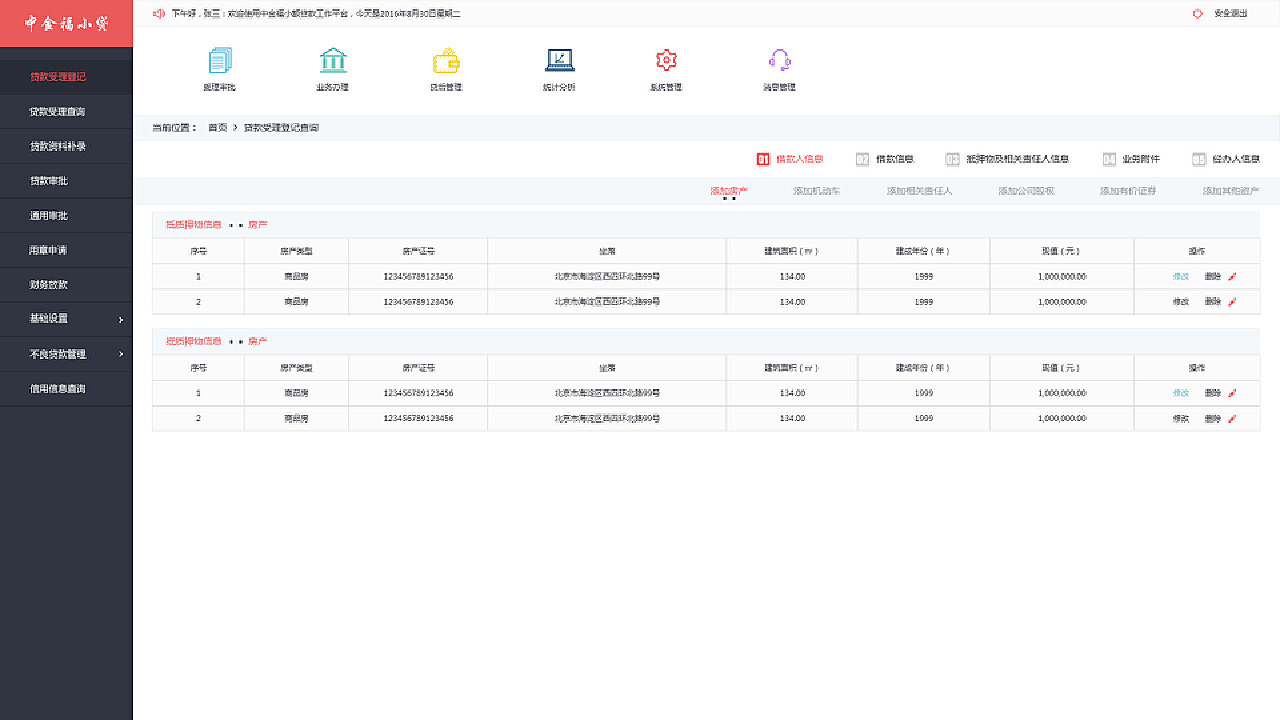Image resolution: width=1280 pixels, height=720 pixels.
Task: Click 删除 in upper table row 2
Action: 1213,302
